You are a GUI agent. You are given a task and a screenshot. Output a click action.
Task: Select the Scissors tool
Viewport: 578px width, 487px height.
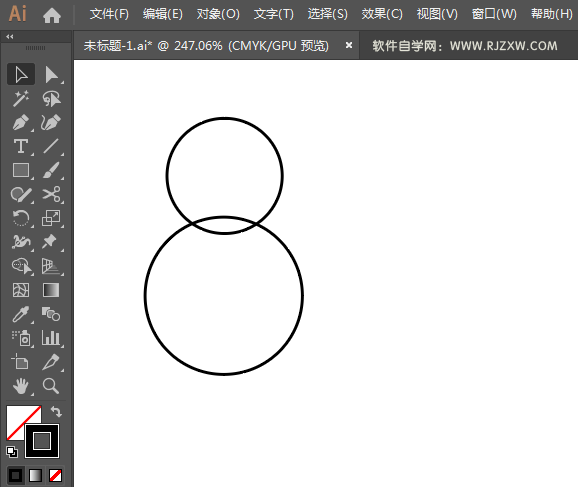51,194
